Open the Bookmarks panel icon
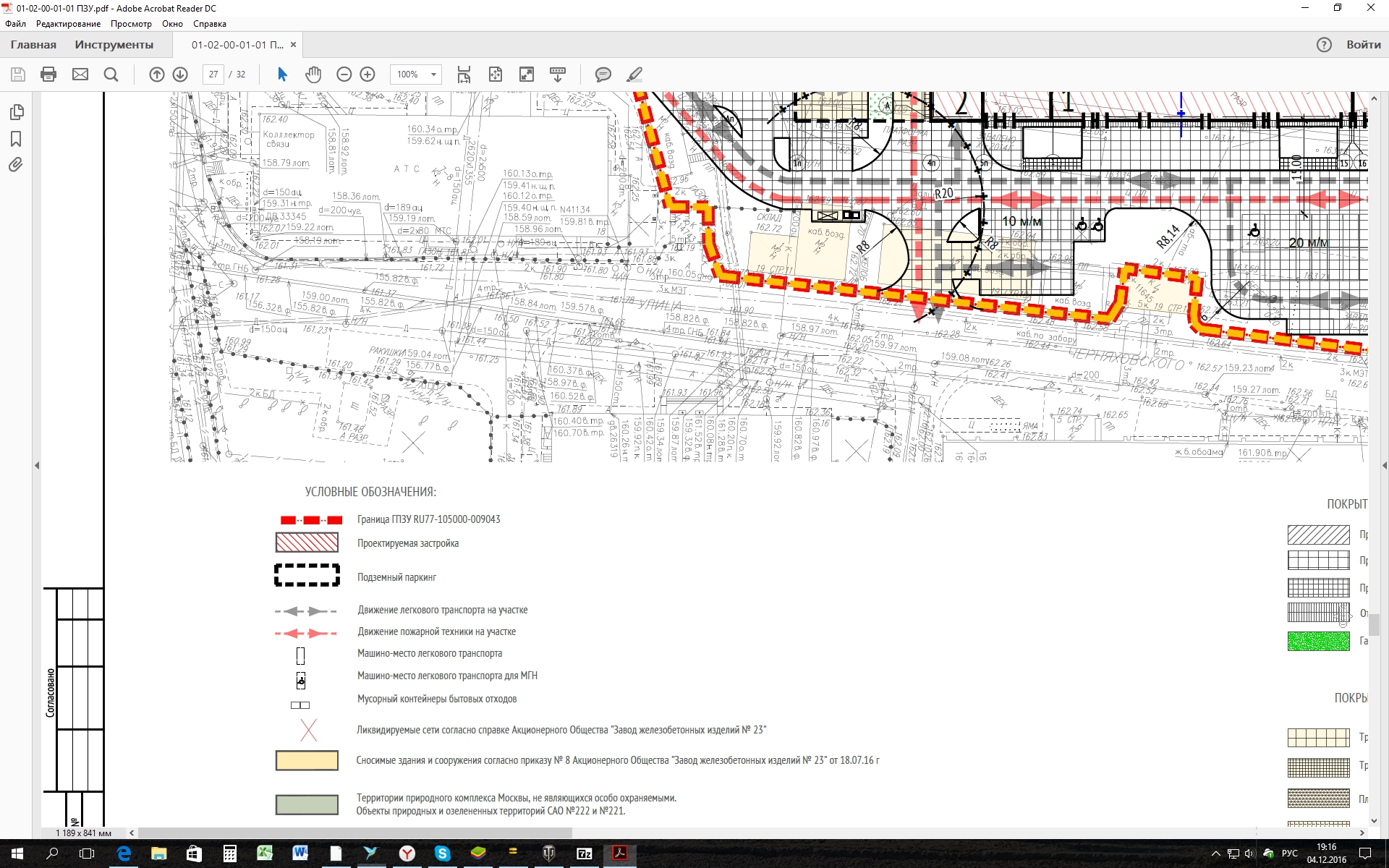The image size is (1389, 868). point(16,139)
